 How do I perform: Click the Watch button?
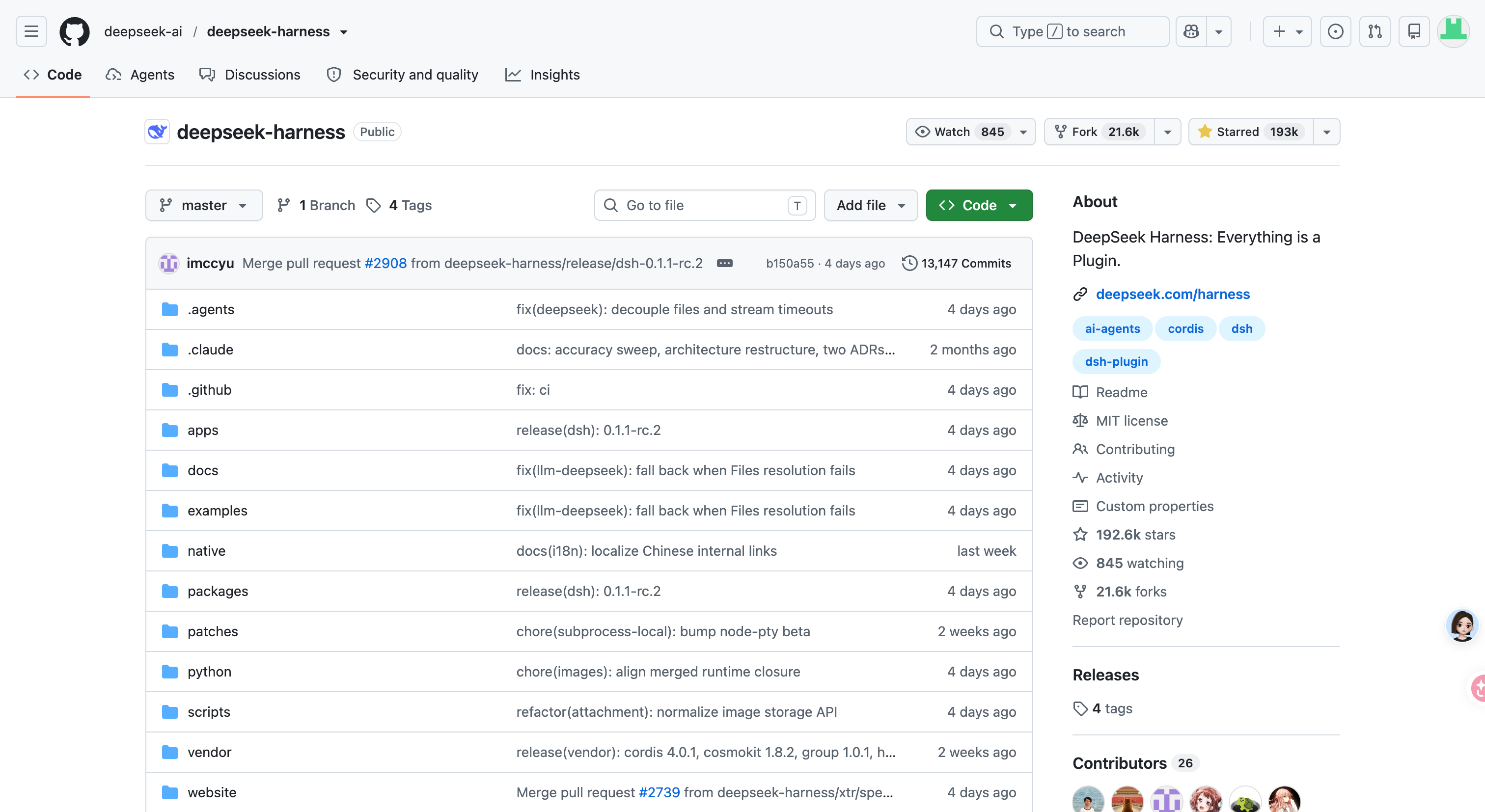tap(971, 132)
